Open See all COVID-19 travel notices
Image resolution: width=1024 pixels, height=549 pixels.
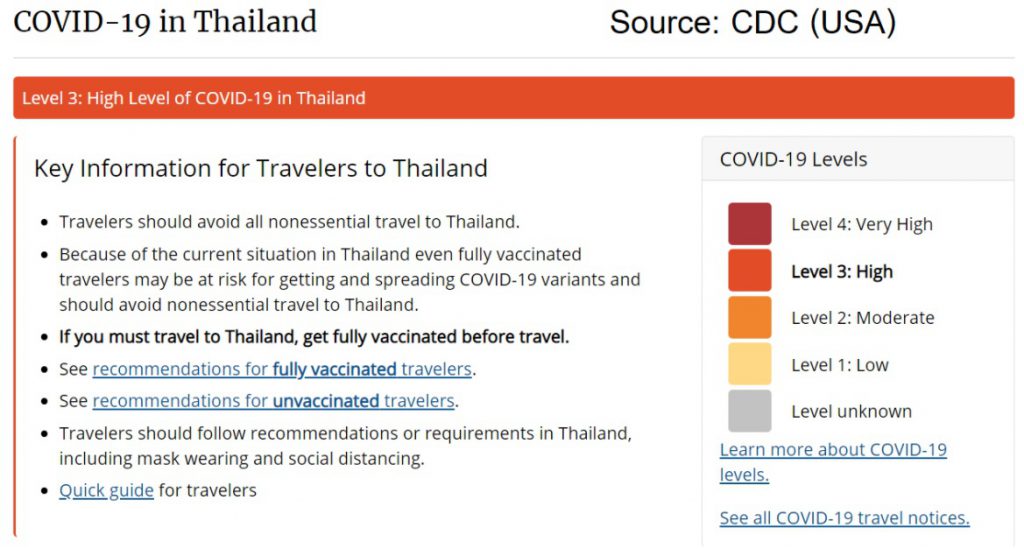click(x=844, y=518)
